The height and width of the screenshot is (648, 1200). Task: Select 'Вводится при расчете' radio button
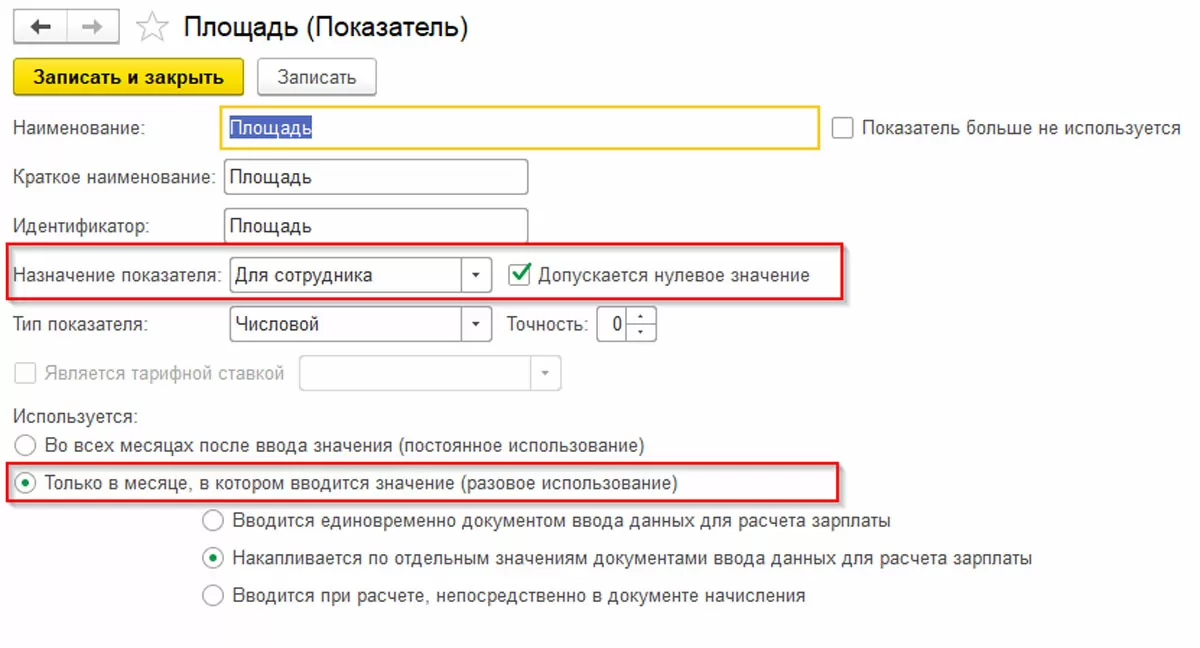pyautogui.click(x=213, y=596)
